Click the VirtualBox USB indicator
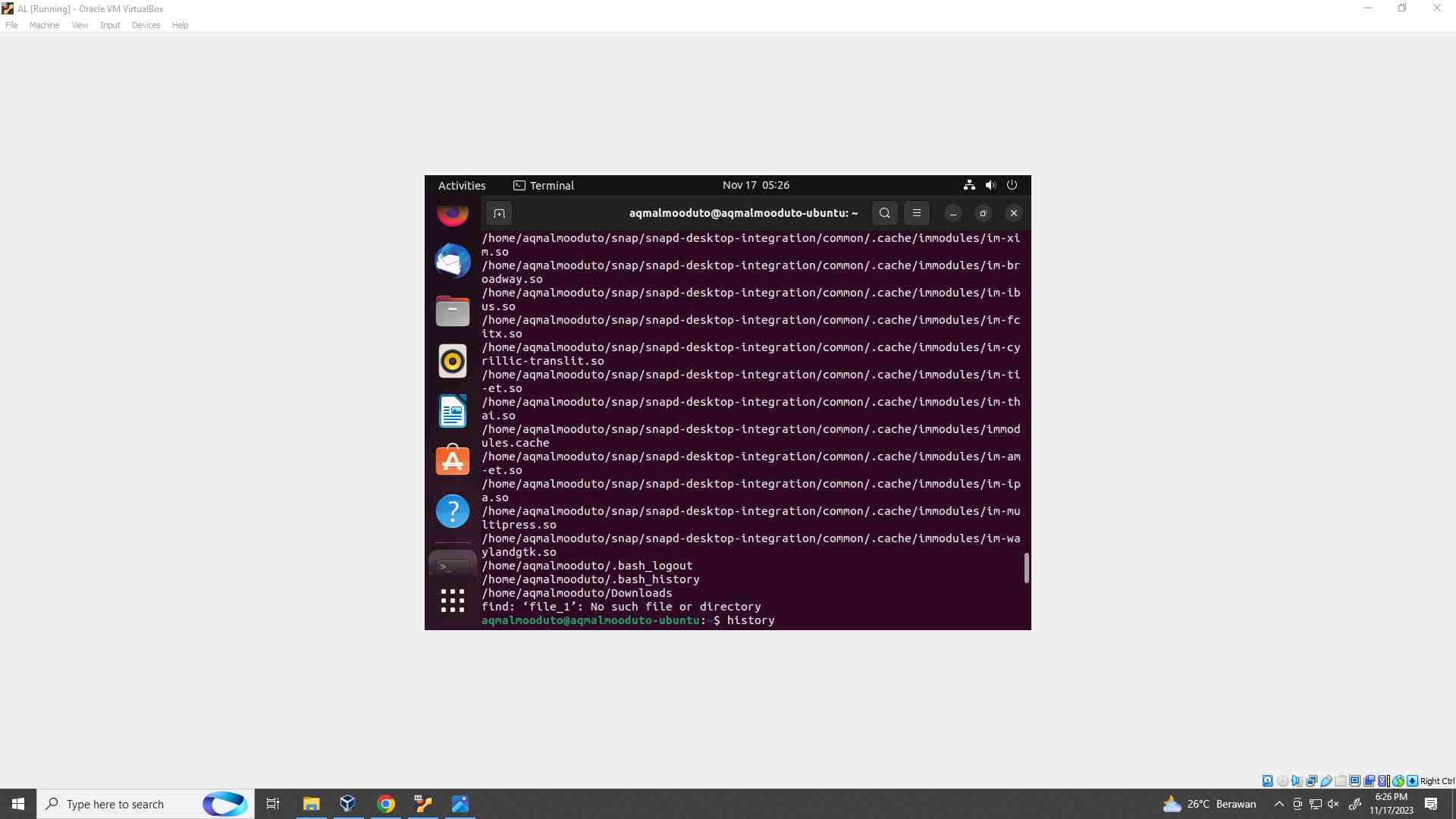 (x=1326, y=781)
